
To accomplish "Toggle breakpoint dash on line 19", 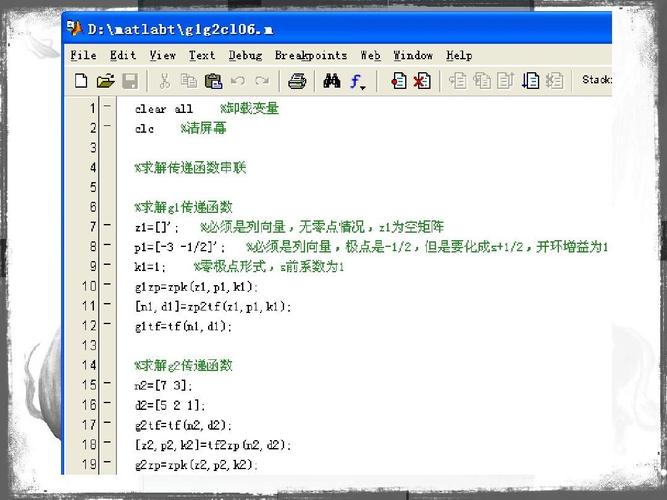I will 107,462.
